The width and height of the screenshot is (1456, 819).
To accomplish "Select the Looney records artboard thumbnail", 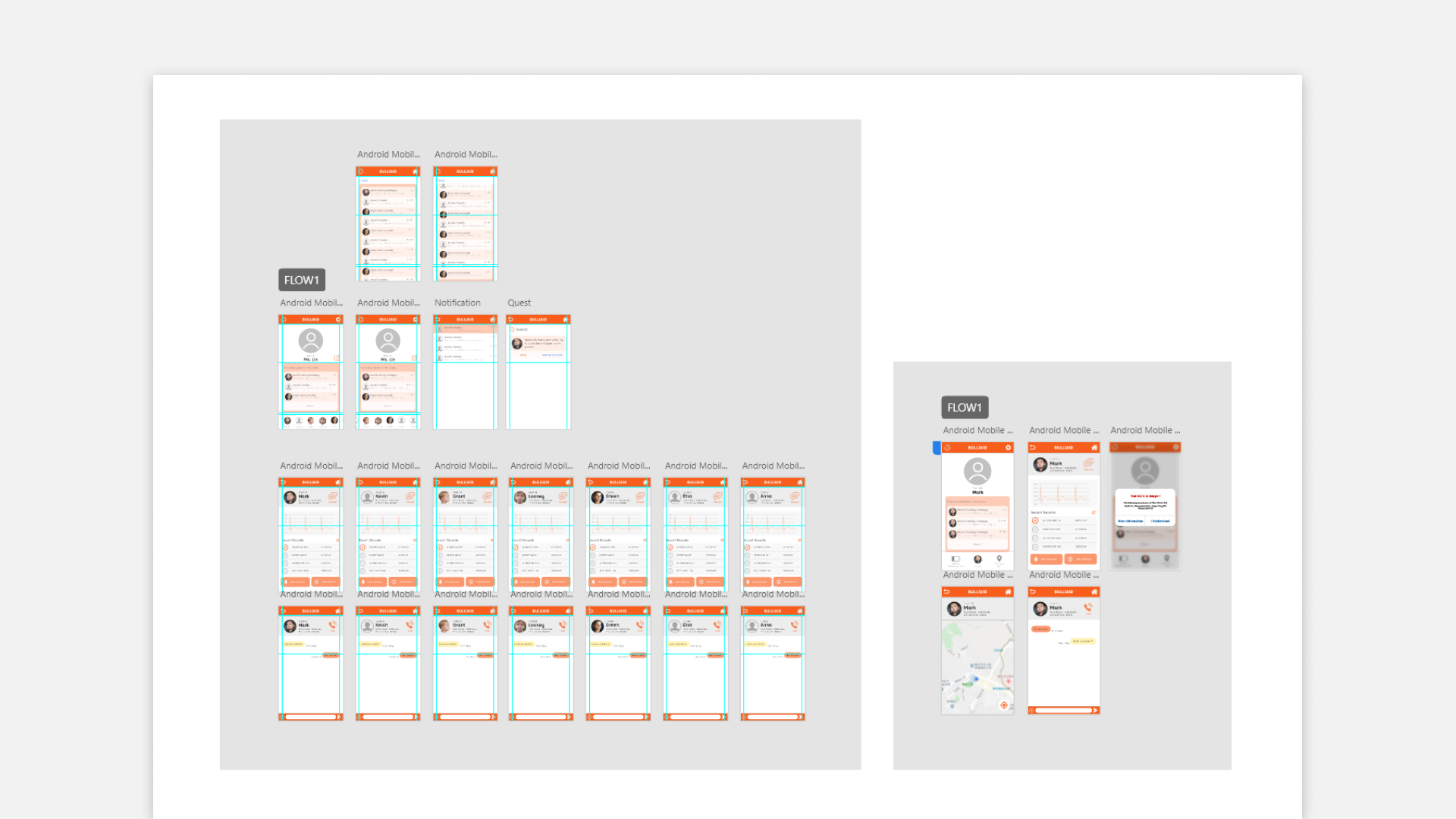I will pos(541,535).
